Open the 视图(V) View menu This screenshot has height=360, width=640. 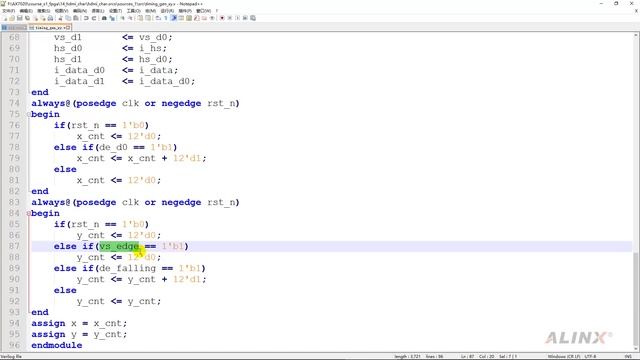pyautogui.click(x=61, y=11)
